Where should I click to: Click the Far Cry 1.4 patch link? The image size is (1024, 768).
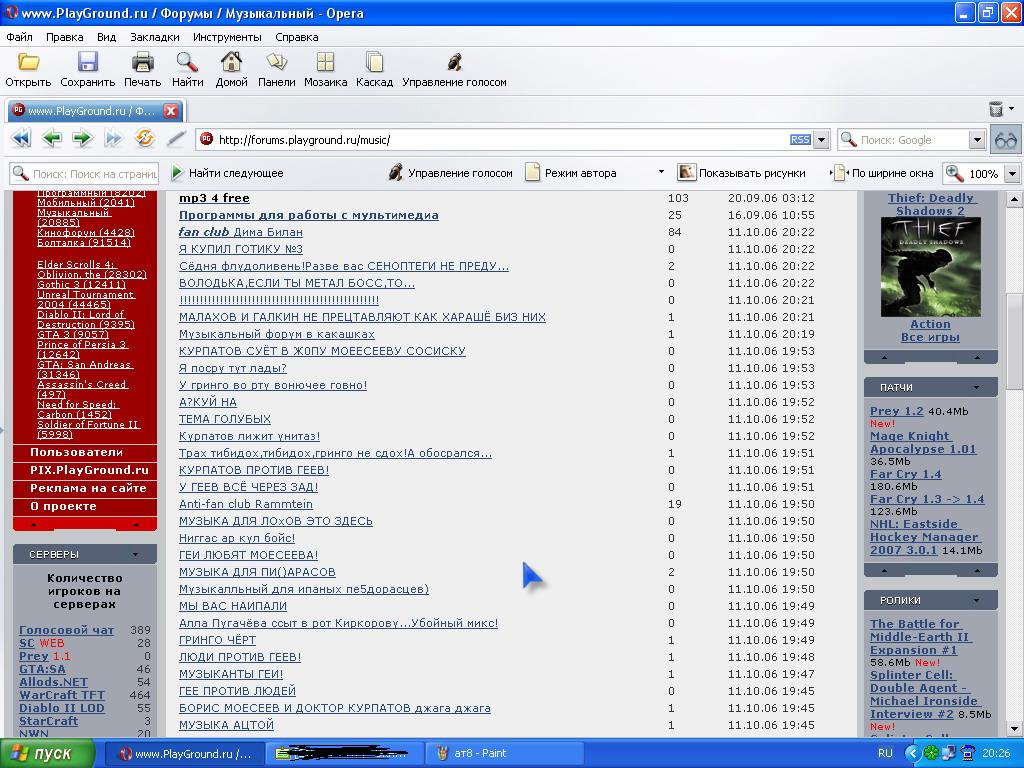905,474
